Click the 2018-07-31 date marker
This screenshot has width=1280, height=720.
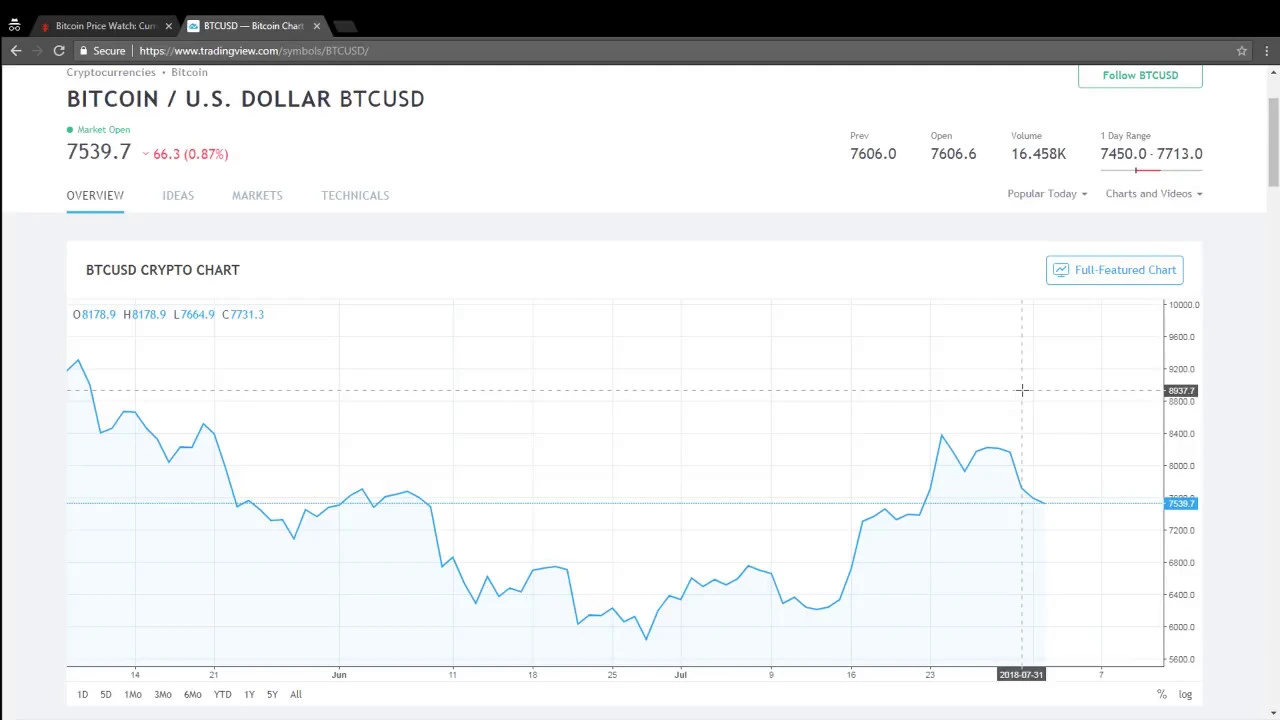(1021, 675)
